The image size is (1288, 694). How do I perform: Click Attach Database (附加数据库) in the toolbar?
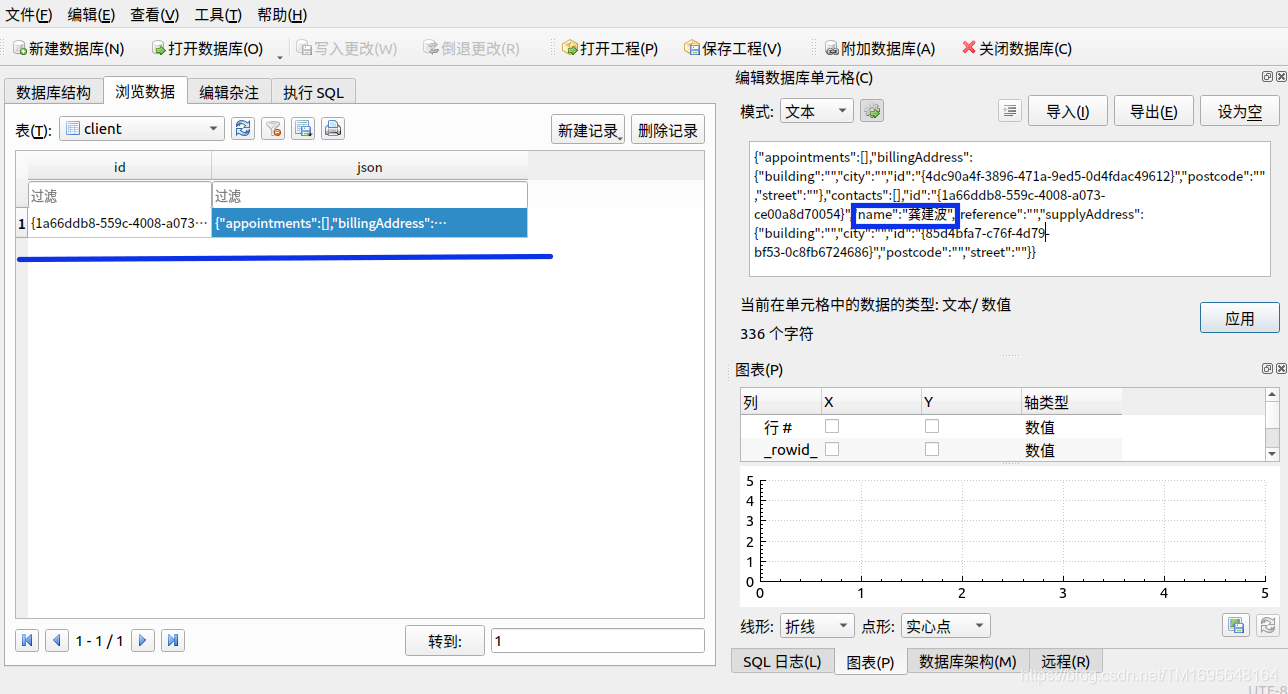(x=880, y=48)
